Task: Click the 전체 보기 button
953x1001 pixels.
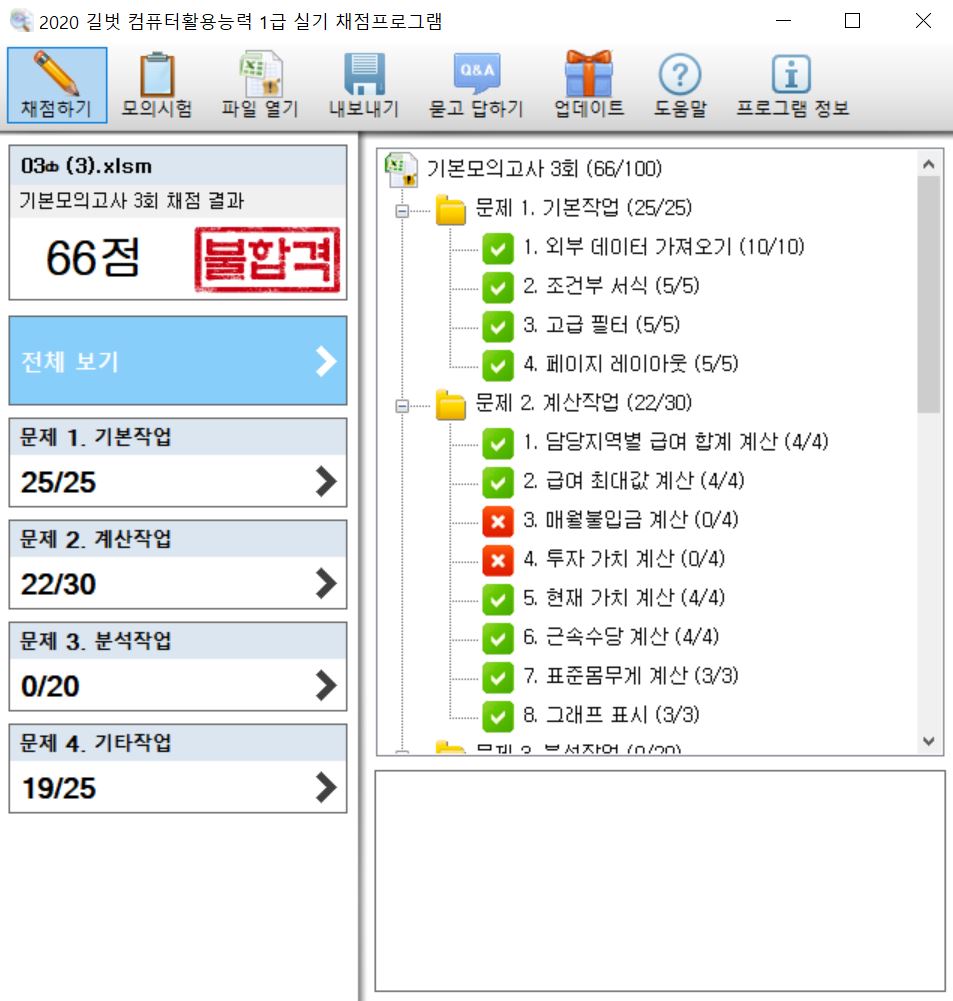Action: (x=178, y=361)
